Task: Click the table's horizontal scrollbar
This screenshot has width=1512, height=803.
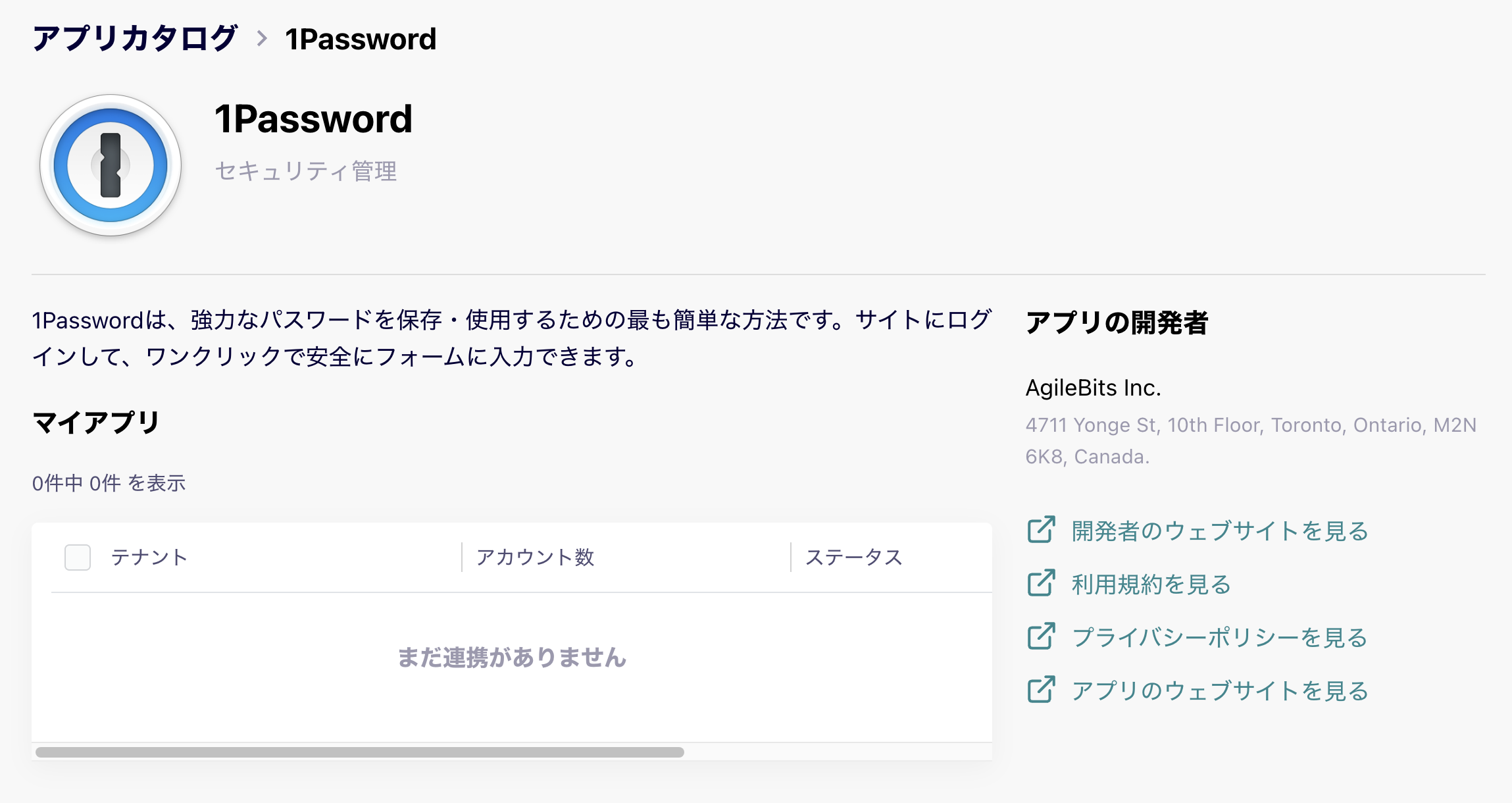Action: click(x=360, y=752)
